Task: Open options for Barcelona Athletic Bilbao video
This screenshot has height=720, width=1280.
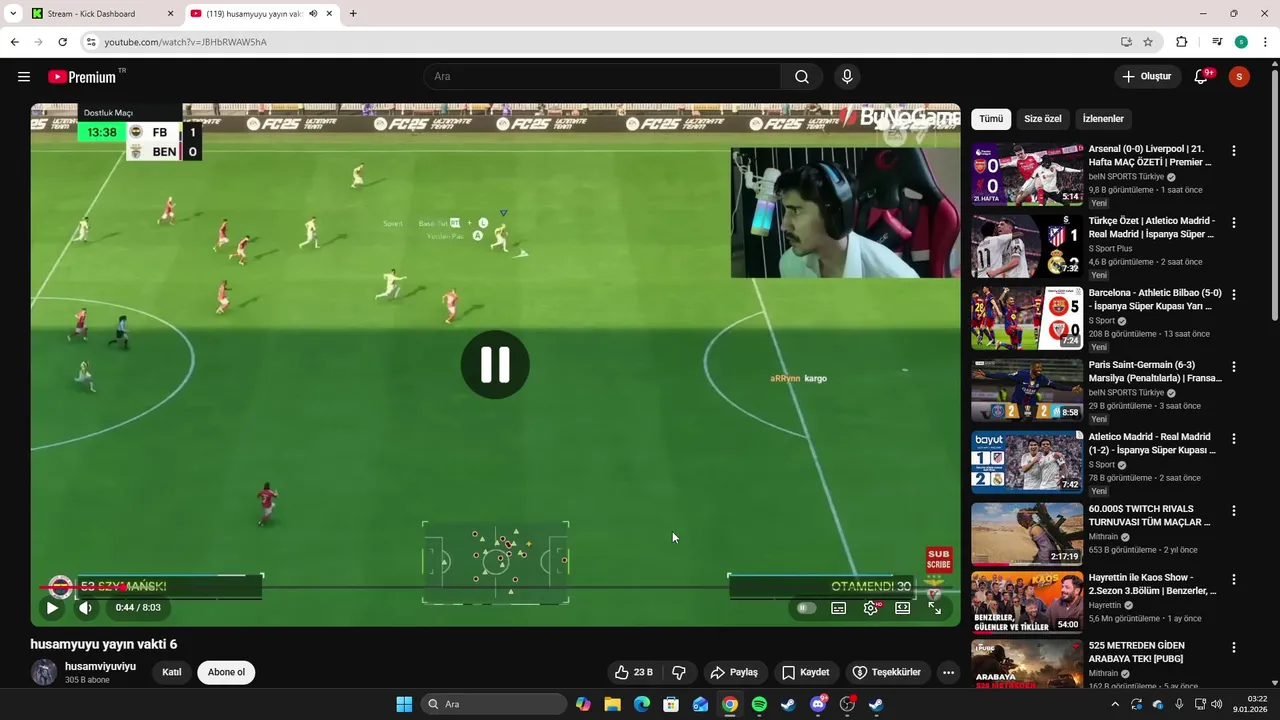Action: 1233,295
